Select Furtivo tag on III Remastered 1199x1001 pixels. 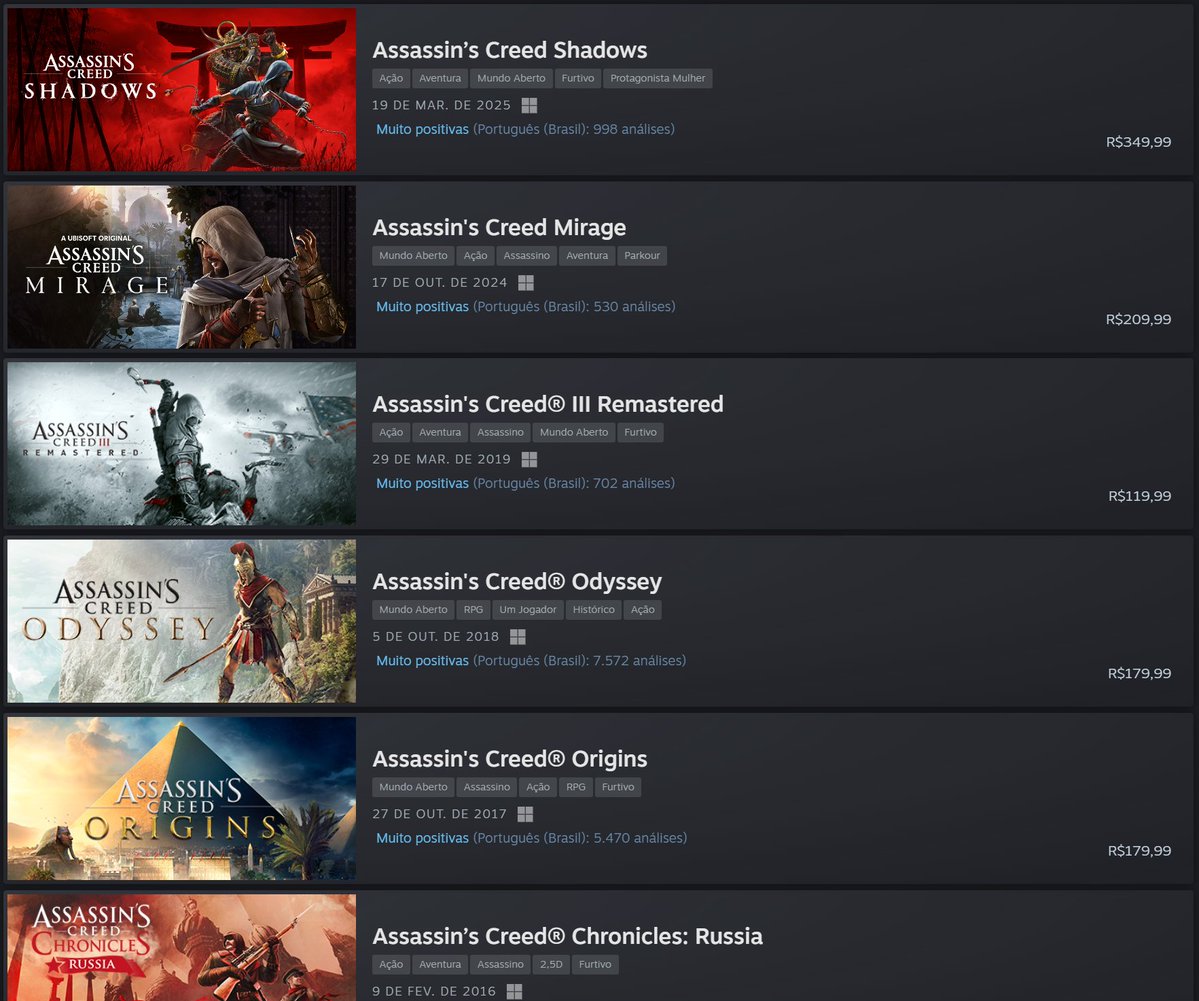point(640,432)
